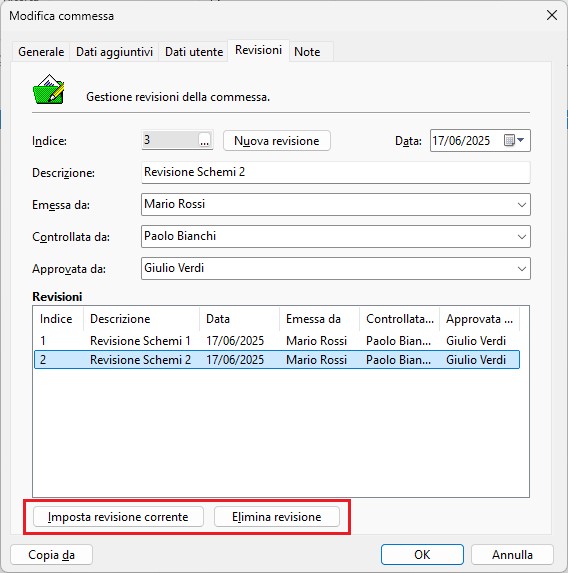Confirm with the OK button

click(422, 555)
